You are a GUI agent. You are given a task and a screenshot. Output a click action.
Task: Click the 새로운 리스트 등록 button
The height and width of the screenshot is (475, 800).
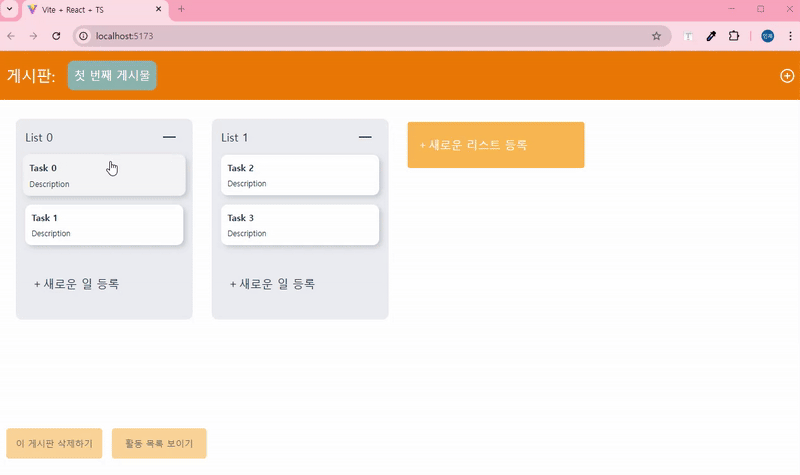[x=495, y=145]
